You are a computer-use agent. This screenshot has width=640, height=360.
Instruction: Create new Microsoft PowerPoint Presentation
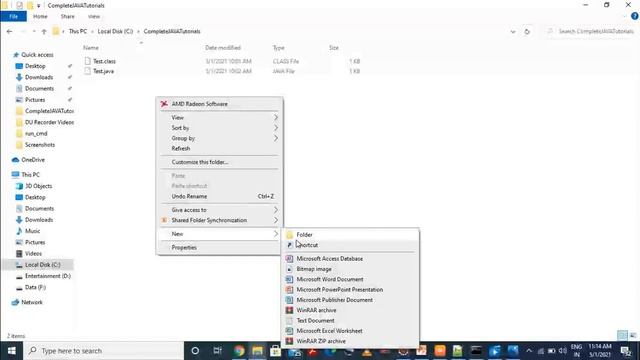tap(350, 290)
